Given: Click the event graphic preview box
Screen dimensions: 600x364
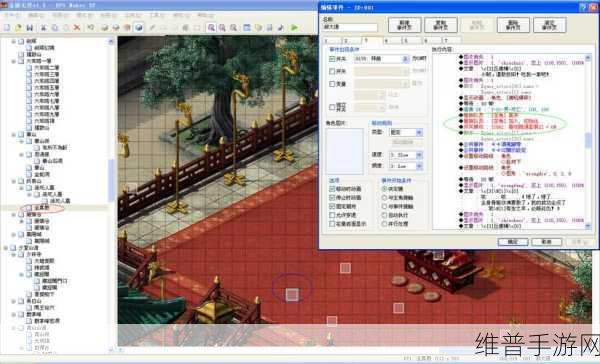Looking at the screenshot, I should (x=344, y=152).
